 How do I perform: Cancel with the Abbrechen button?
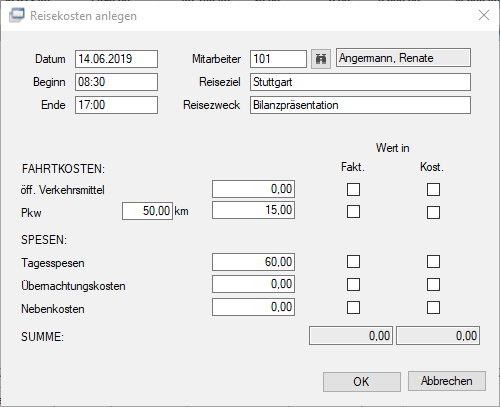pyautogui.click(x=447, y=381)
